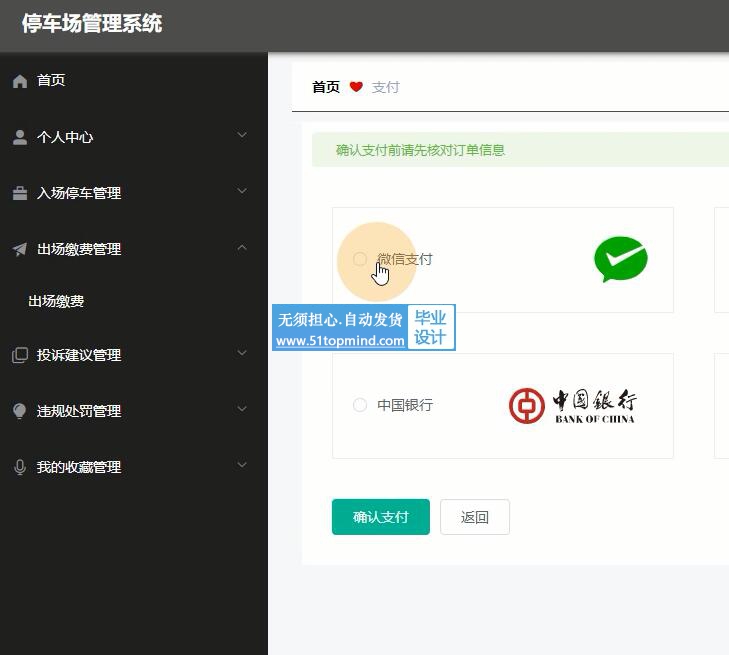Click the 返回 button
Image resolution: width=729 pixels, height=655 pixels.
[x=475, y=517]
